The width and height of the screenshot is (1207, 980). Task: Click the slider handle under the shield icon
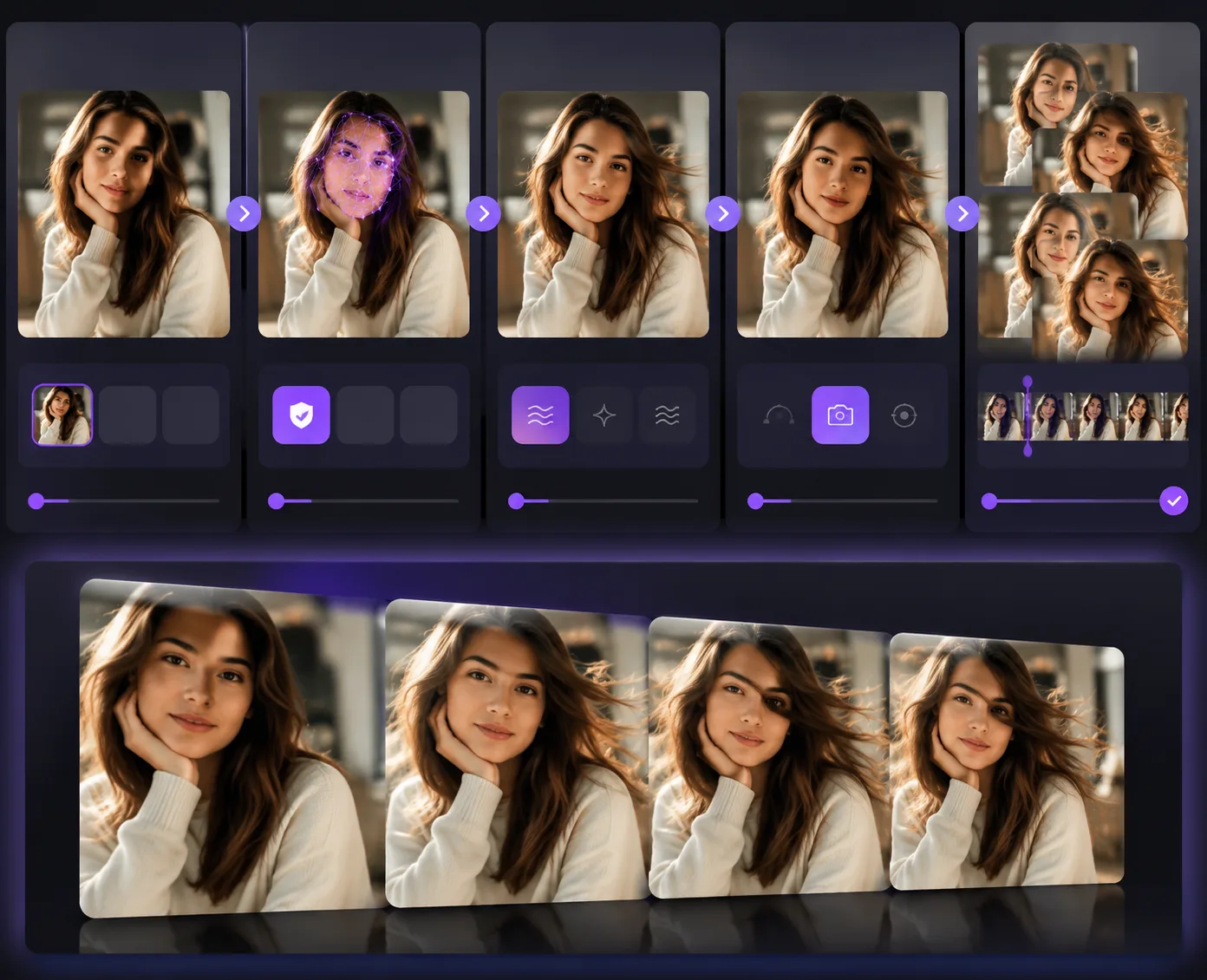276,500
